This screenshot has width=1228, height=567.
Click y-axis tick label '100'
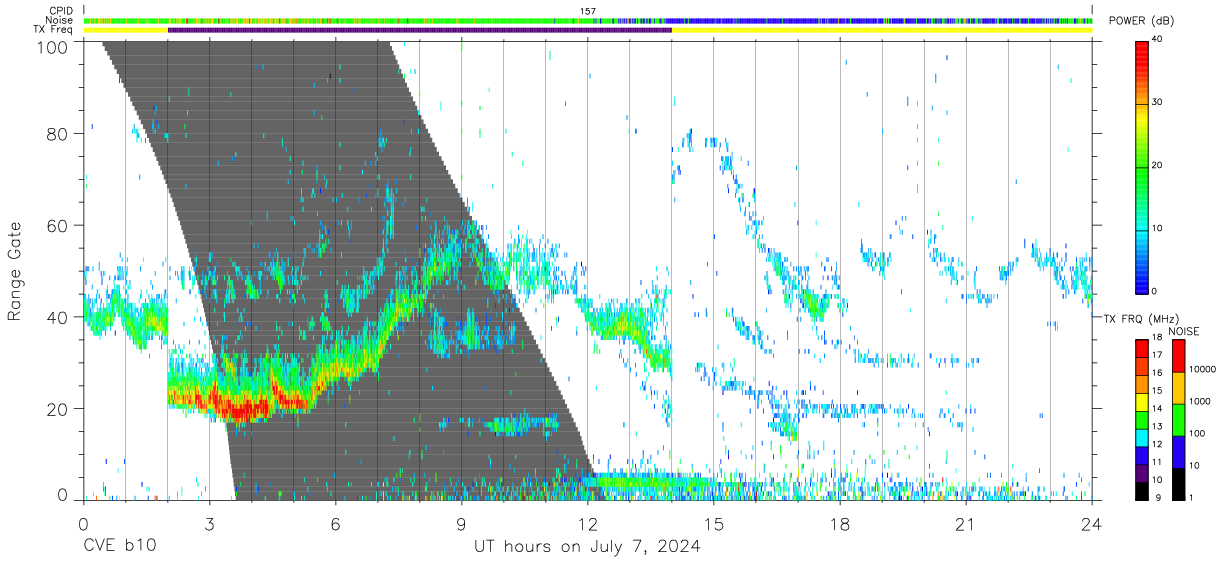point(54,47)
